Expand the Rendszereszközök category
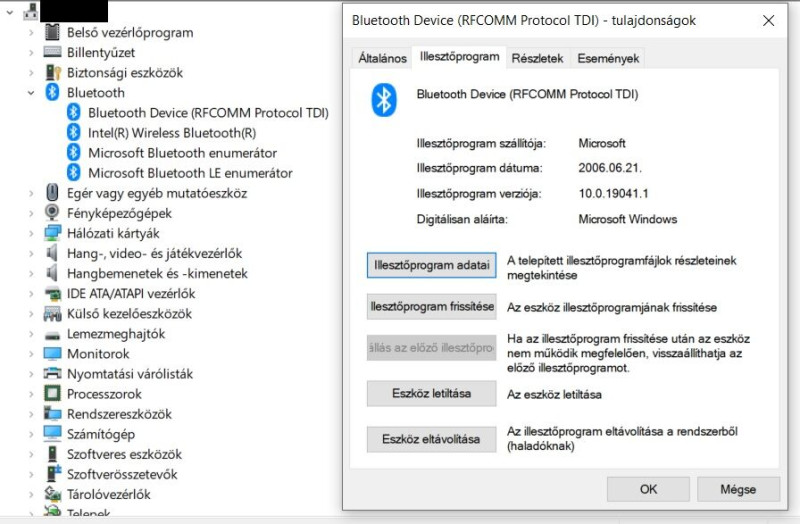This screenshot has width=800, height=524. [x=31, y=414]
